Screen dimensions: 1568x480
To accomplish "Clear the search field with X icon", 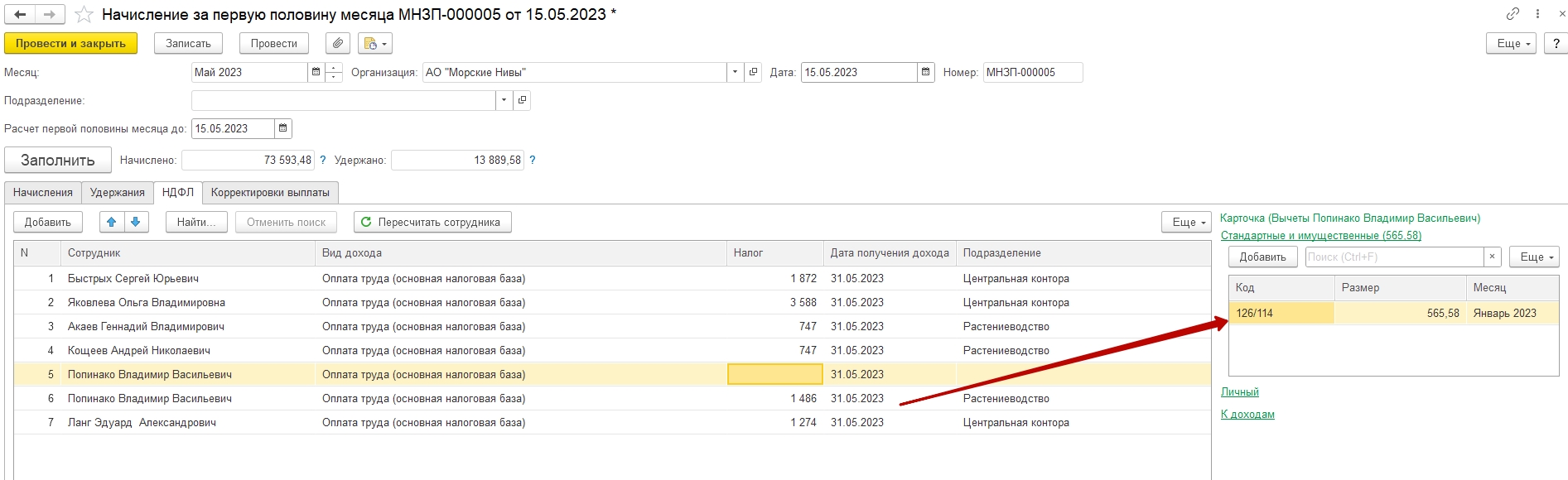I will [x=1492, y=257].
